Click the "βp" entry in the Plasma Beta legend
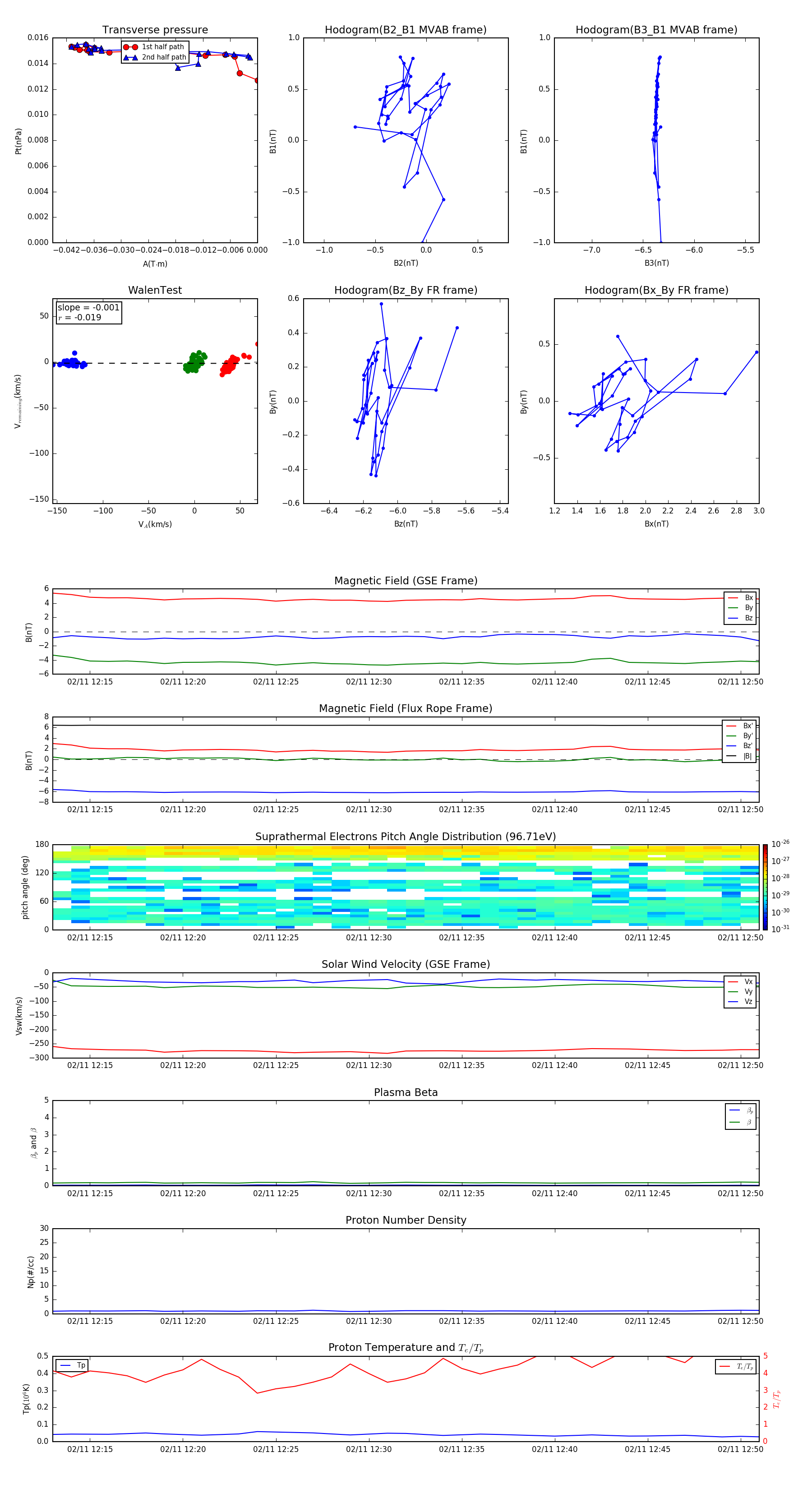Screen dimensions: 812x1489 pos(741,1110)
